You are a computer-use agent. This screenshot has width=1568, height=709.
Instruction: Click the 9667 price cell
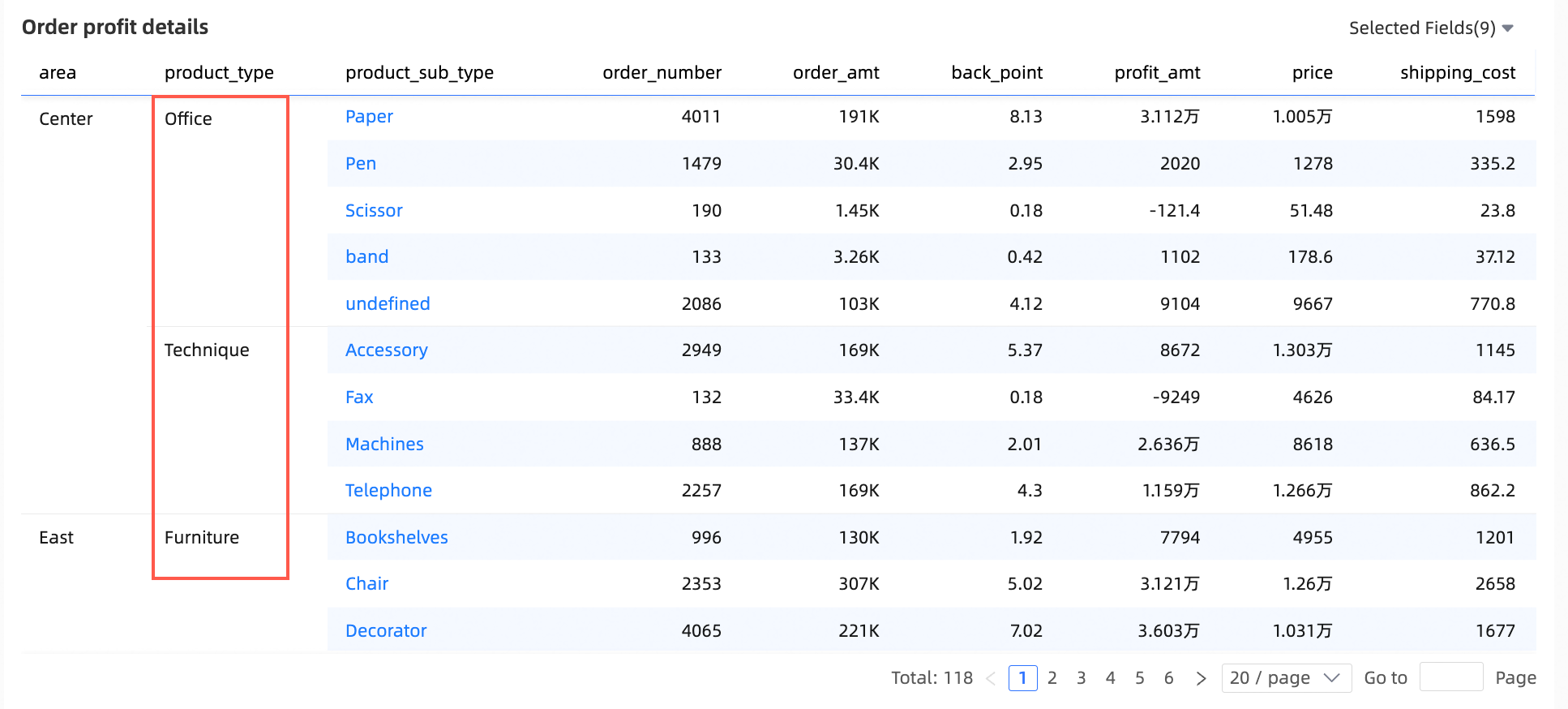click(1313, 303)
